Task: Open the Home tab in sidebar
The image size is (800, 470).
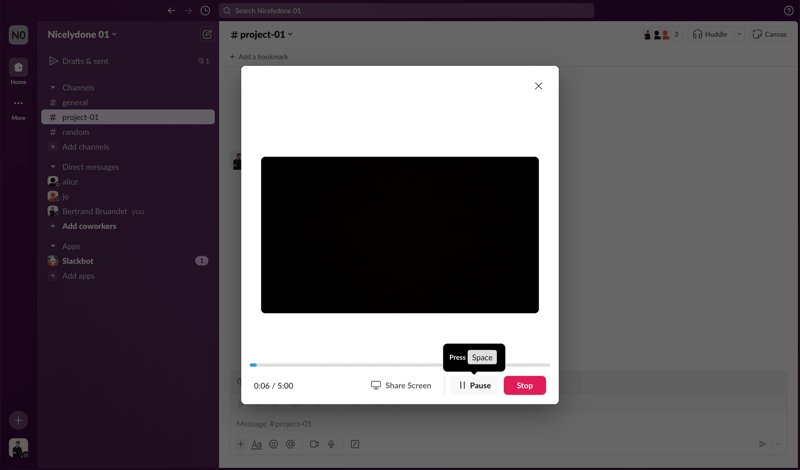Action: 18,71
